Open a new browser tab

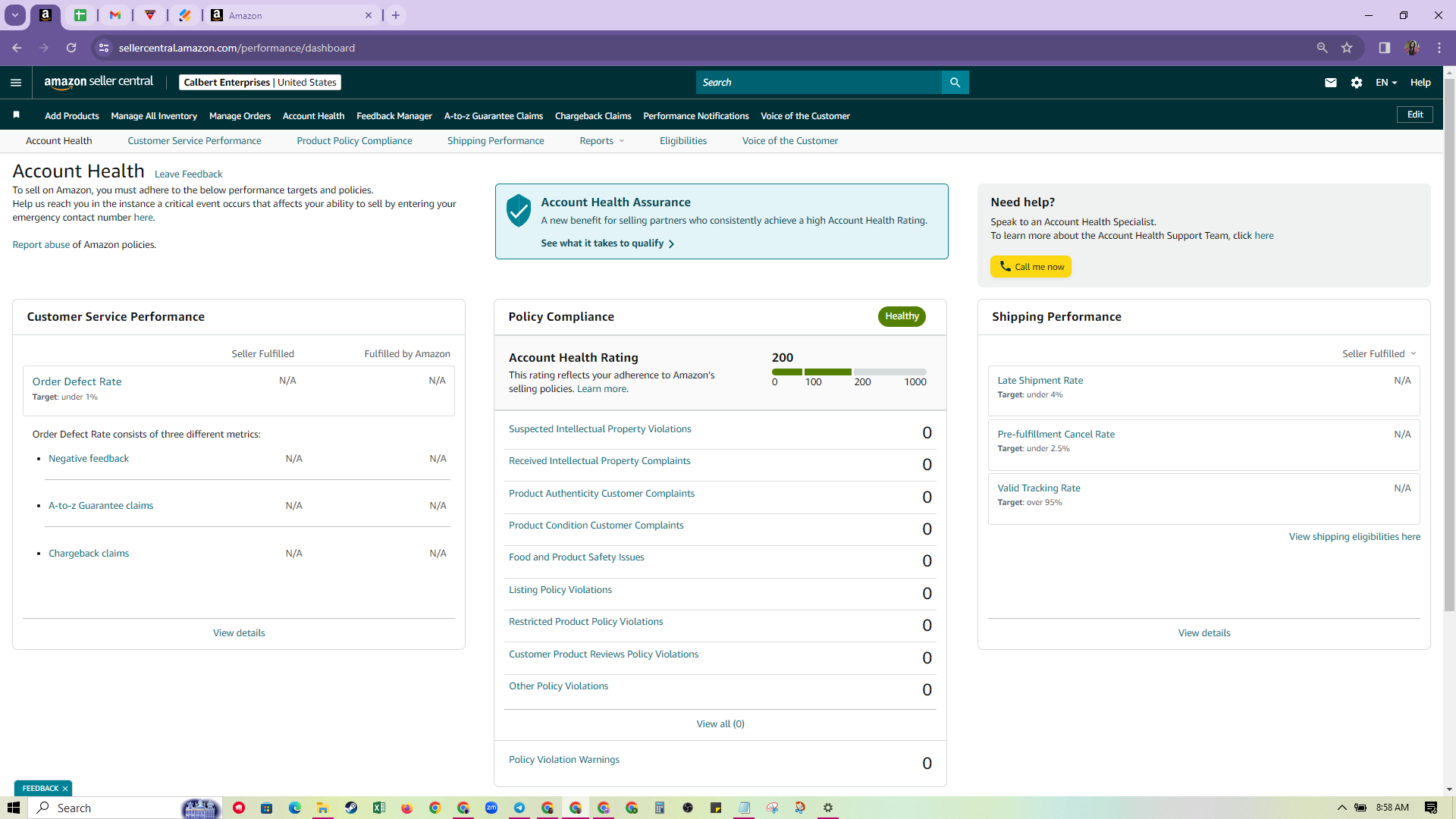[396, 15]
